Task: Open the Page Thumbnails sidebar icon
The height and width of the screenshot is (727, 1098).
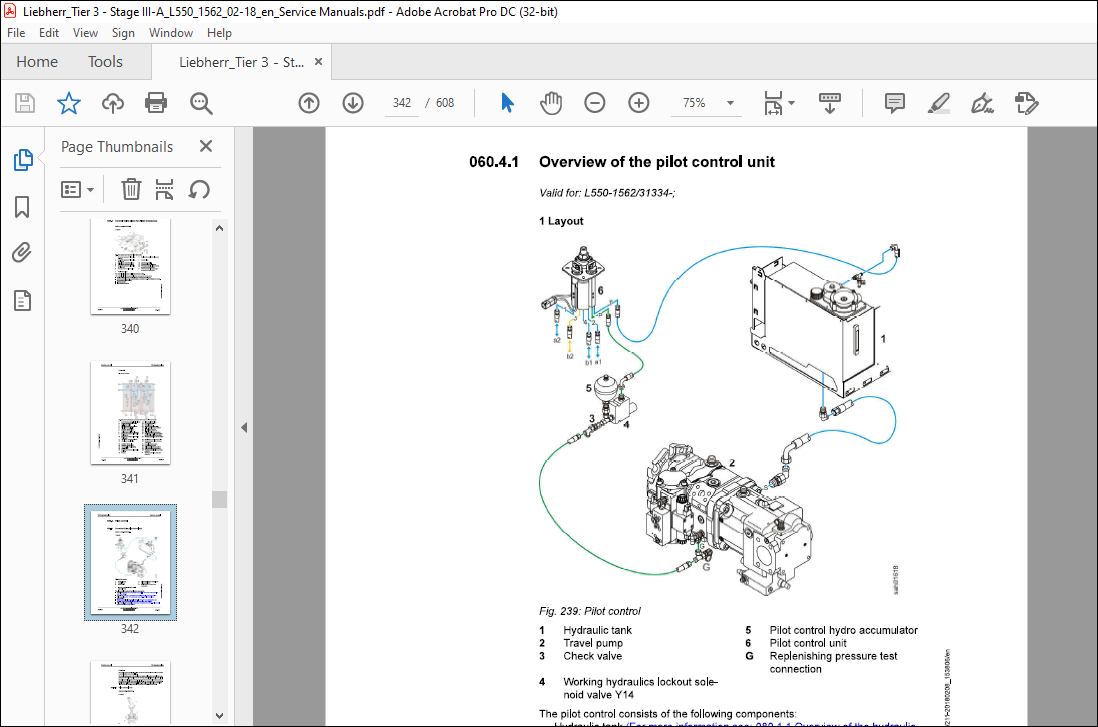Action: [x=22, y=160]
